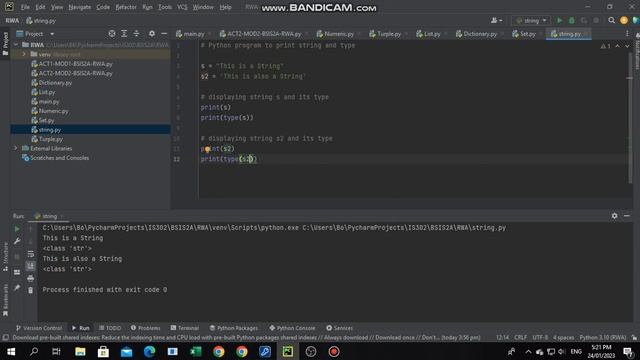Open Python Packages tool window
This screenshot has width=640, height=360.
[x=233, y=328]
